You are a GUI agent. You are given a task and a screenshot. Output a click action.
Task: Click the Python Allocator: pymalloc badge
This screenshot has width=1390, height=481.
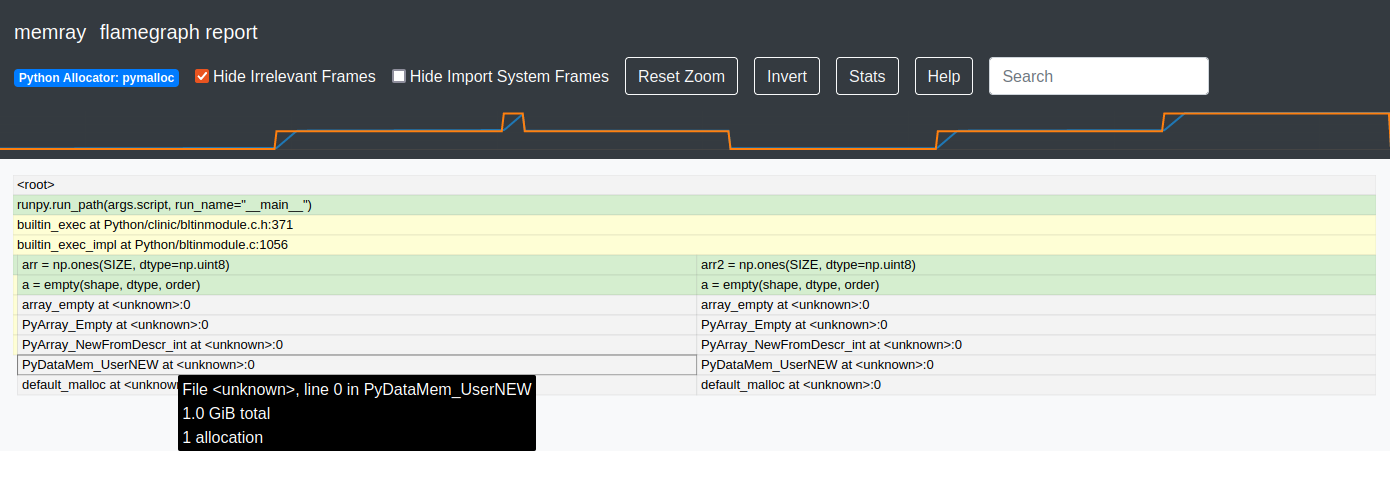pos(96,77)
